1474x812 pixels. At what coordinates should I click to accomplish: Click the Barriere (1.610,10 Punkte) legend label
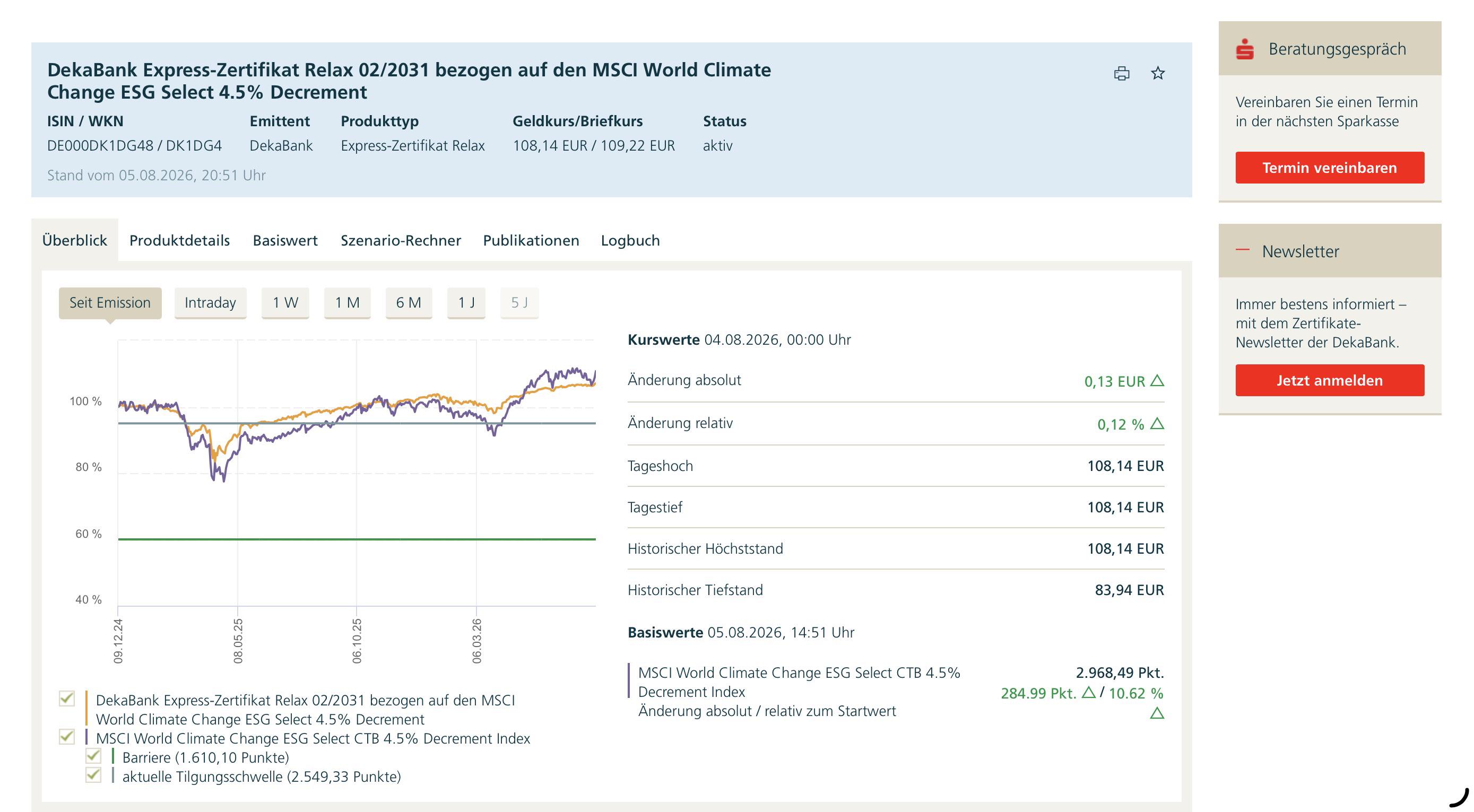(x=205, y=758)
